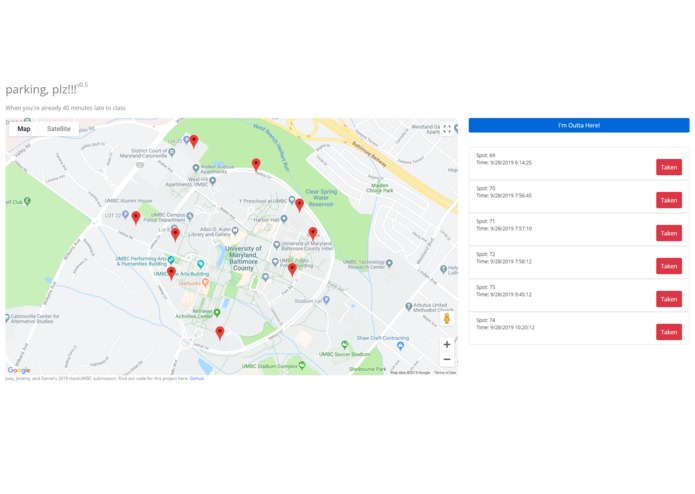Image resolution: width=695 pixels, height=494 pixels.
Task: Mark Spot 72 as Taken
Action: [669, 266]
